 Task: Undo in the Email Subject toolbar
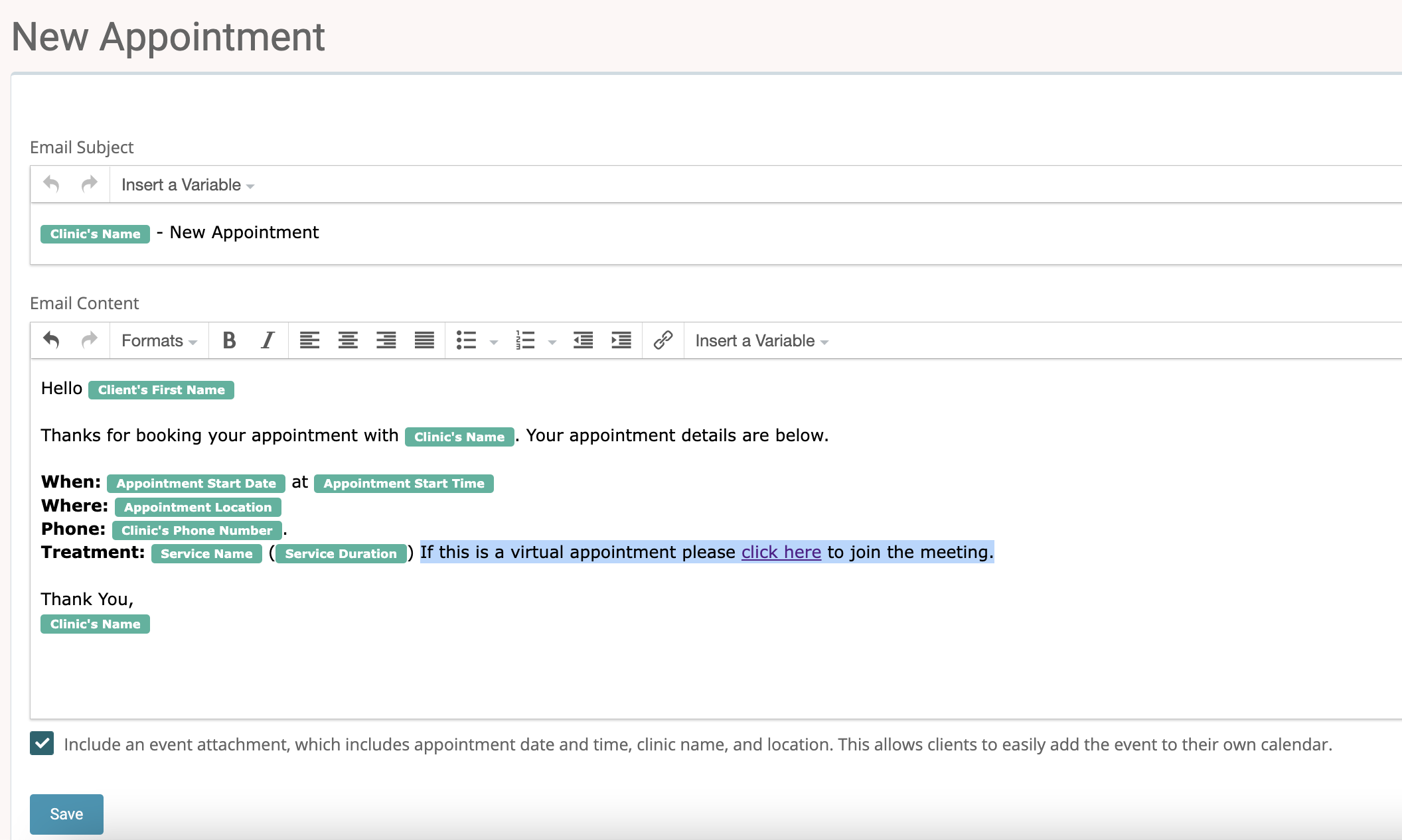click(x=51, y=184)
